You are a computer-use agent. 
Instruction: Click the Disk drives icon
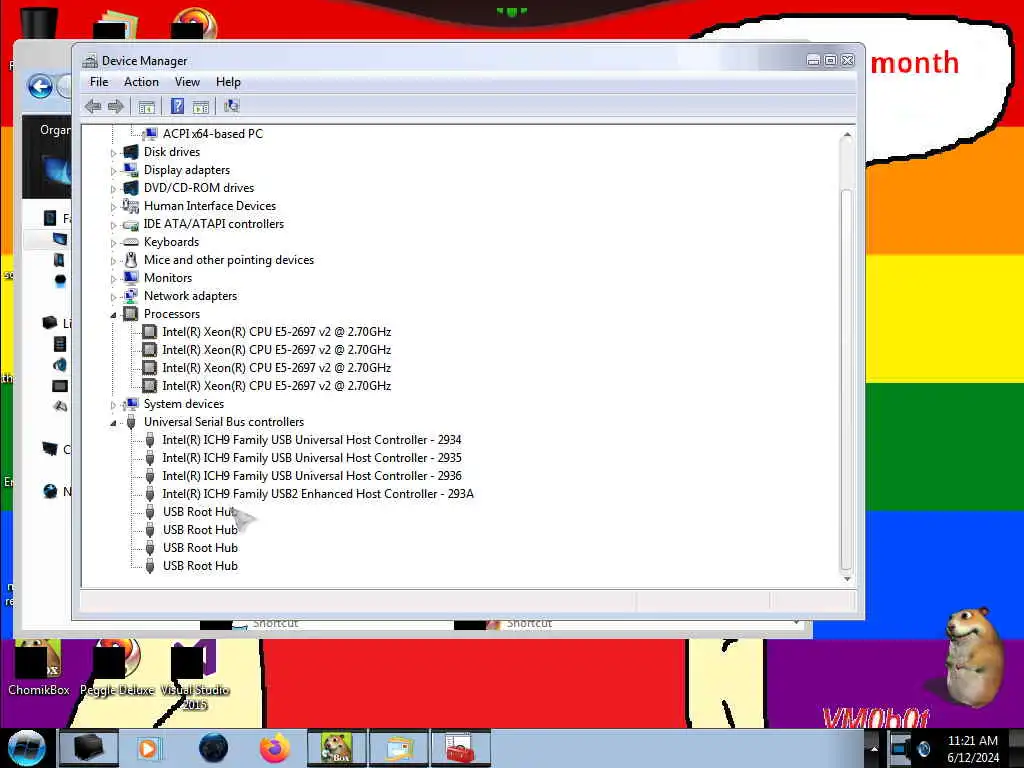click(x=131, y=152)
